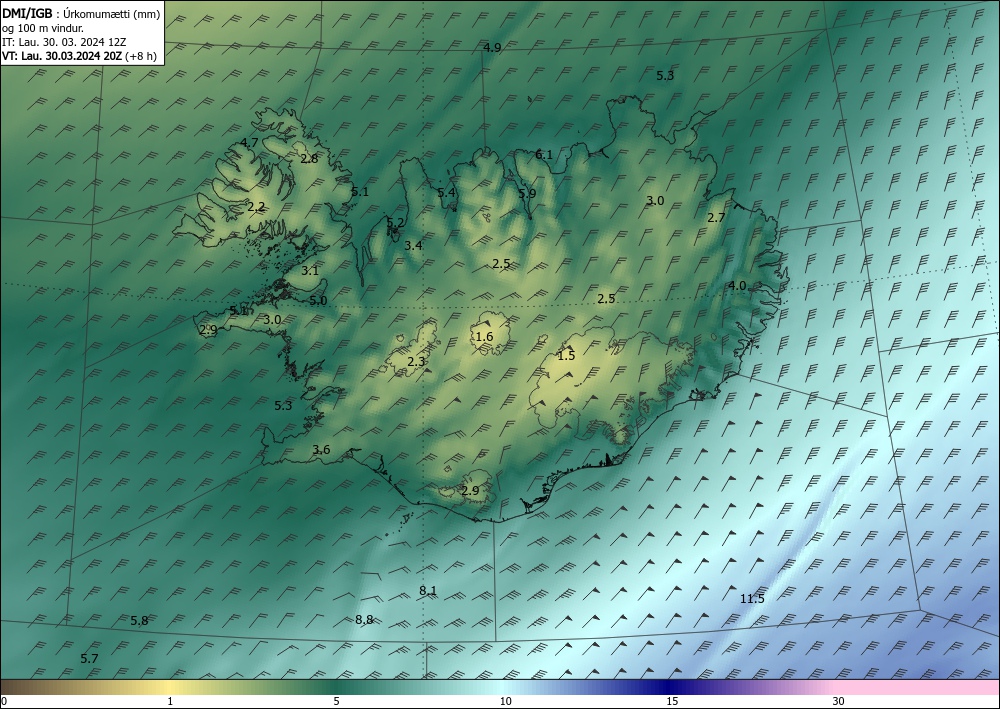This screenshot has width=1000, height=709.
Task: Click the 3.1 value label
Action: 310,270
